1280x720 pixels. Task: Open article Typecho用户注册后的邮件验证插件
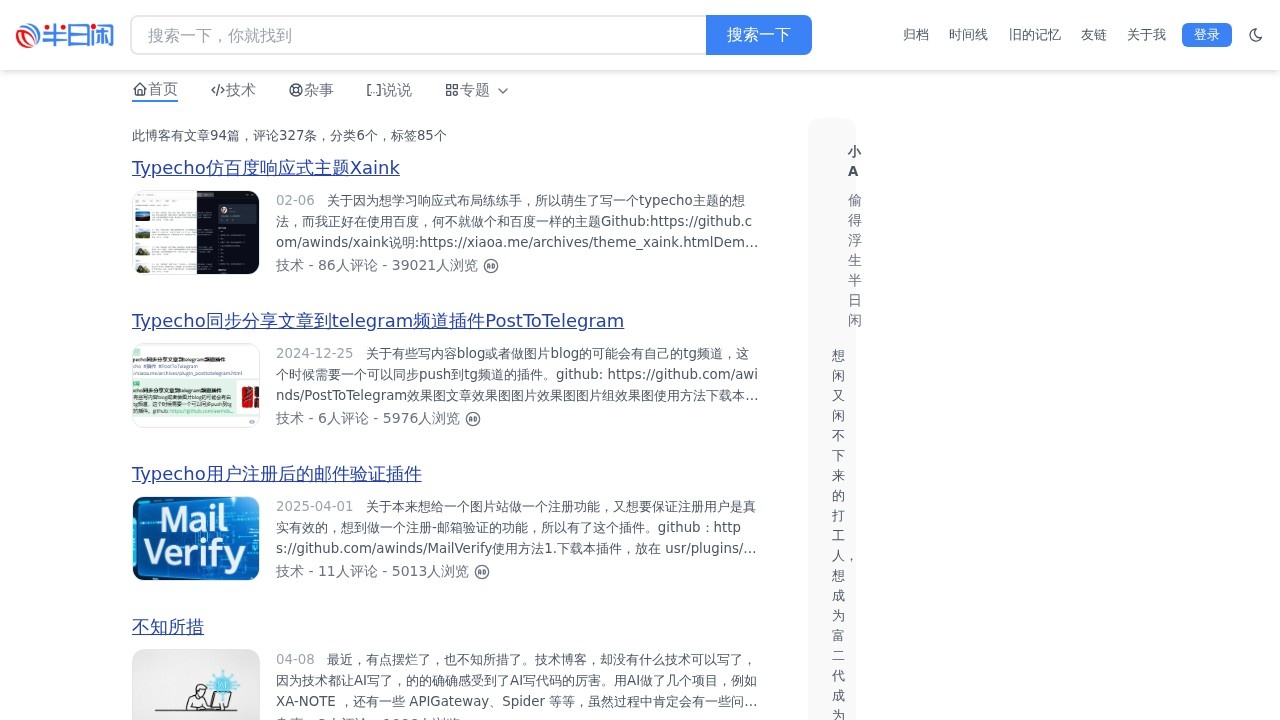pos(277,473)
